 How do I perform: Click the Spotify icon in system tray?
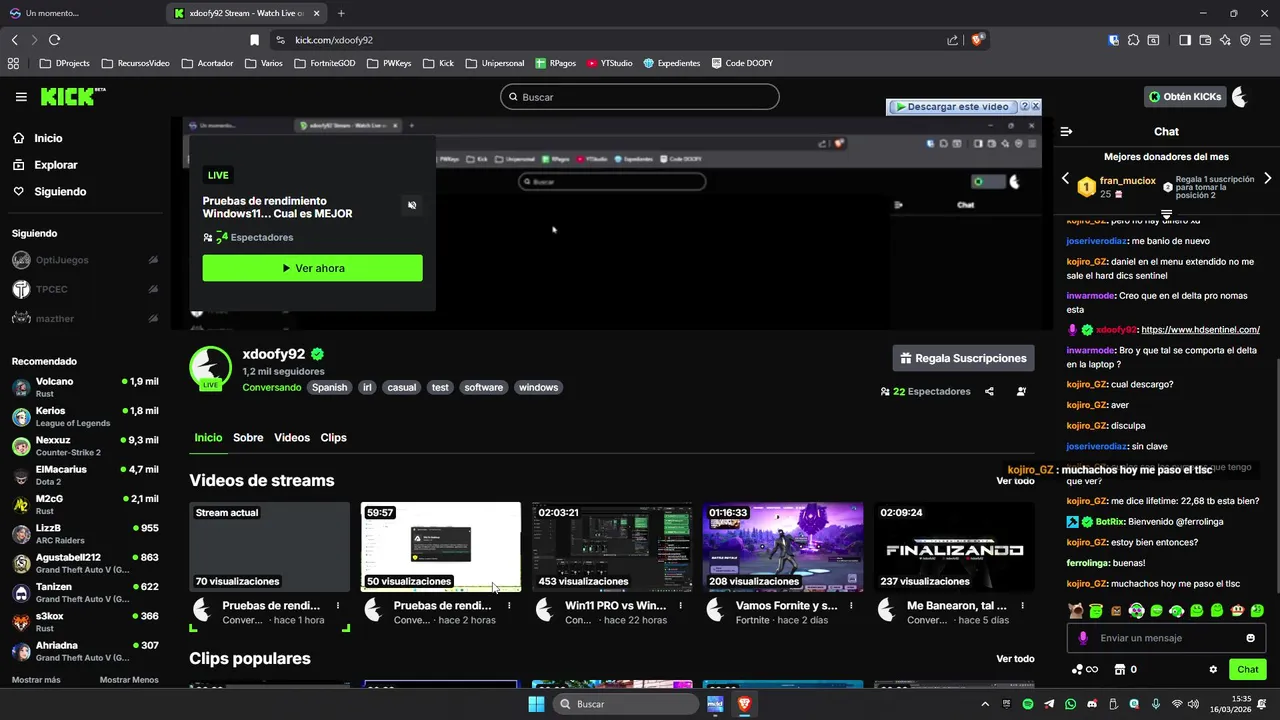(x=1029, y=704)
